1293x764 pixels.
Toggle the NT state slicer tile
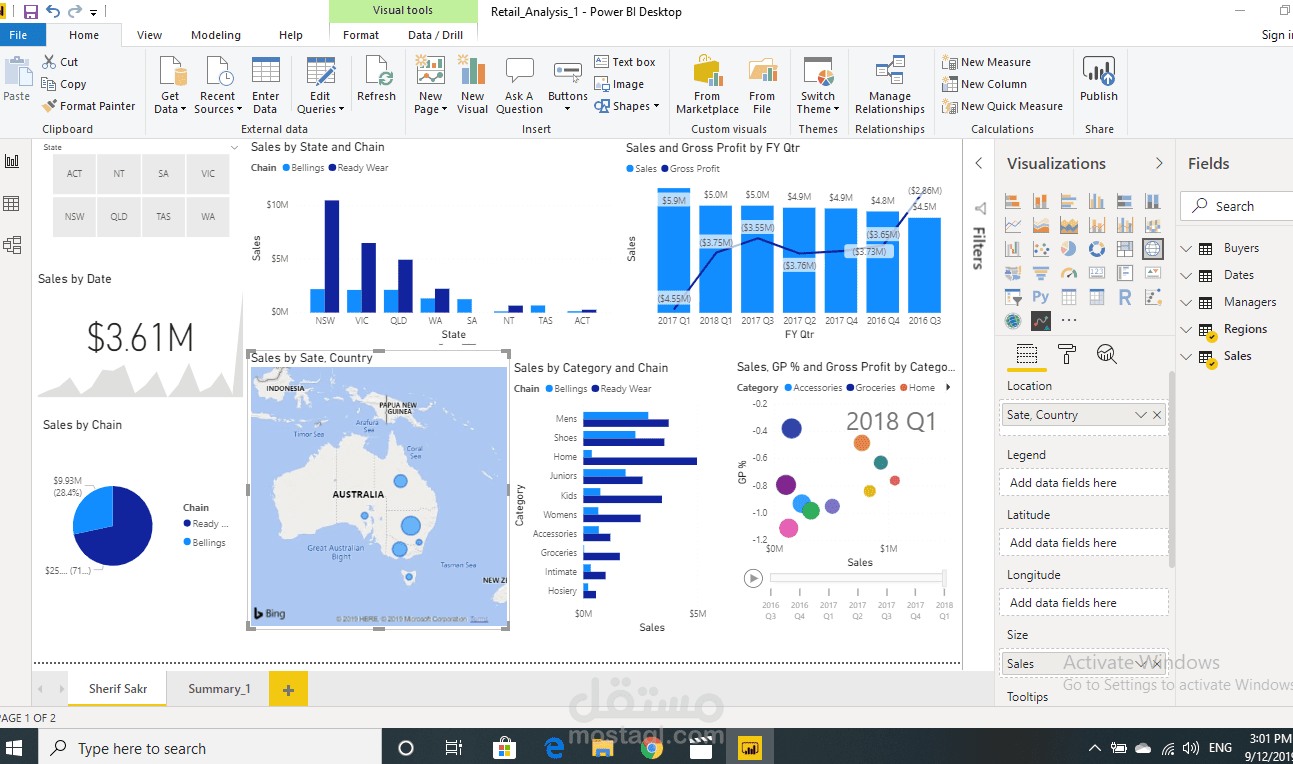(119, 174)
